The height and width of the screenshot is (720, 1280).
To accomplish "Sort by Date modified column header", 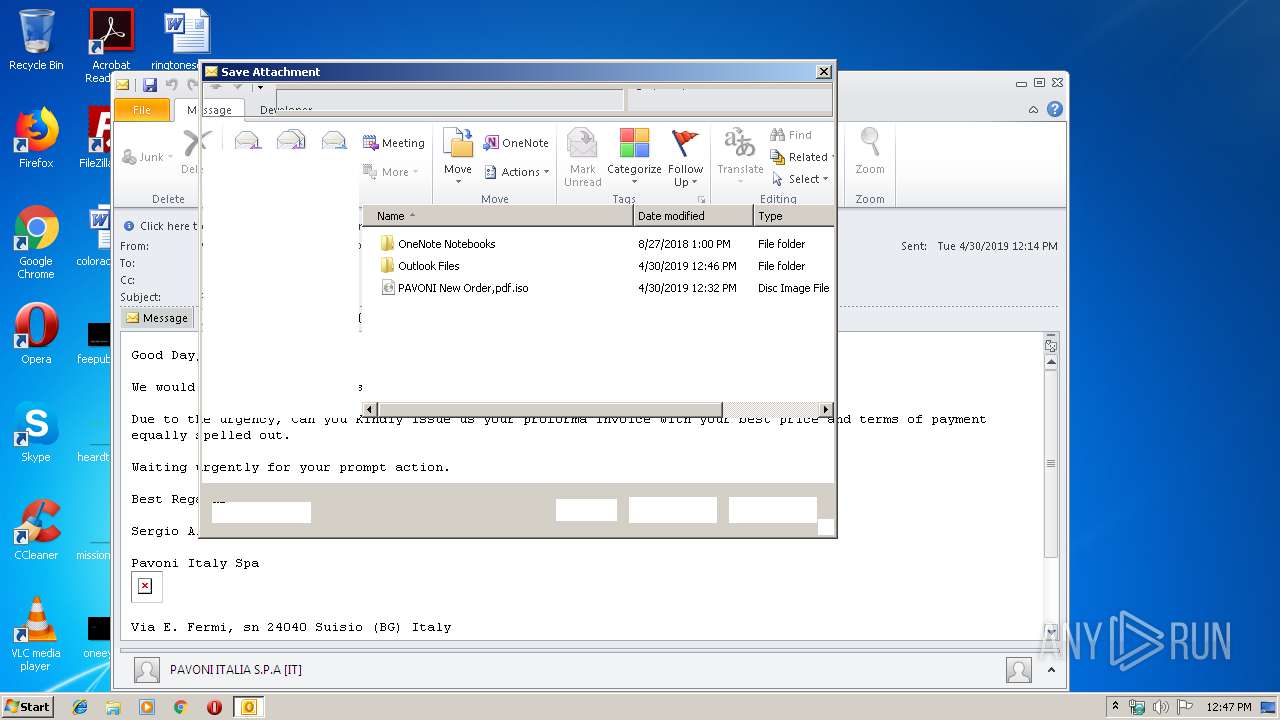I will [693, 216].
